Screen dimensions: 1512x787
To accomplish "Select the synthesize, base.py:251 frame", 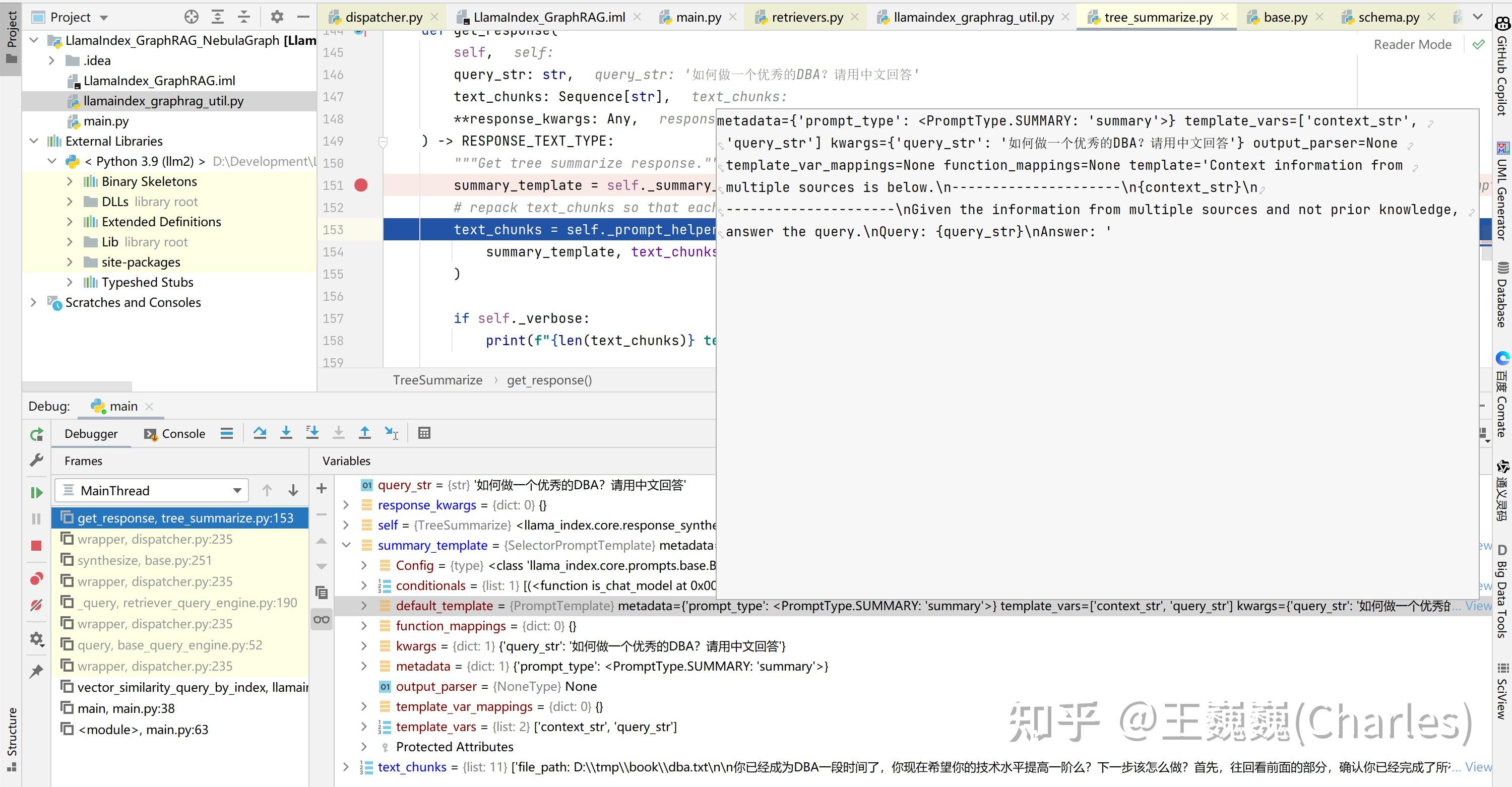I will point(144,560).
